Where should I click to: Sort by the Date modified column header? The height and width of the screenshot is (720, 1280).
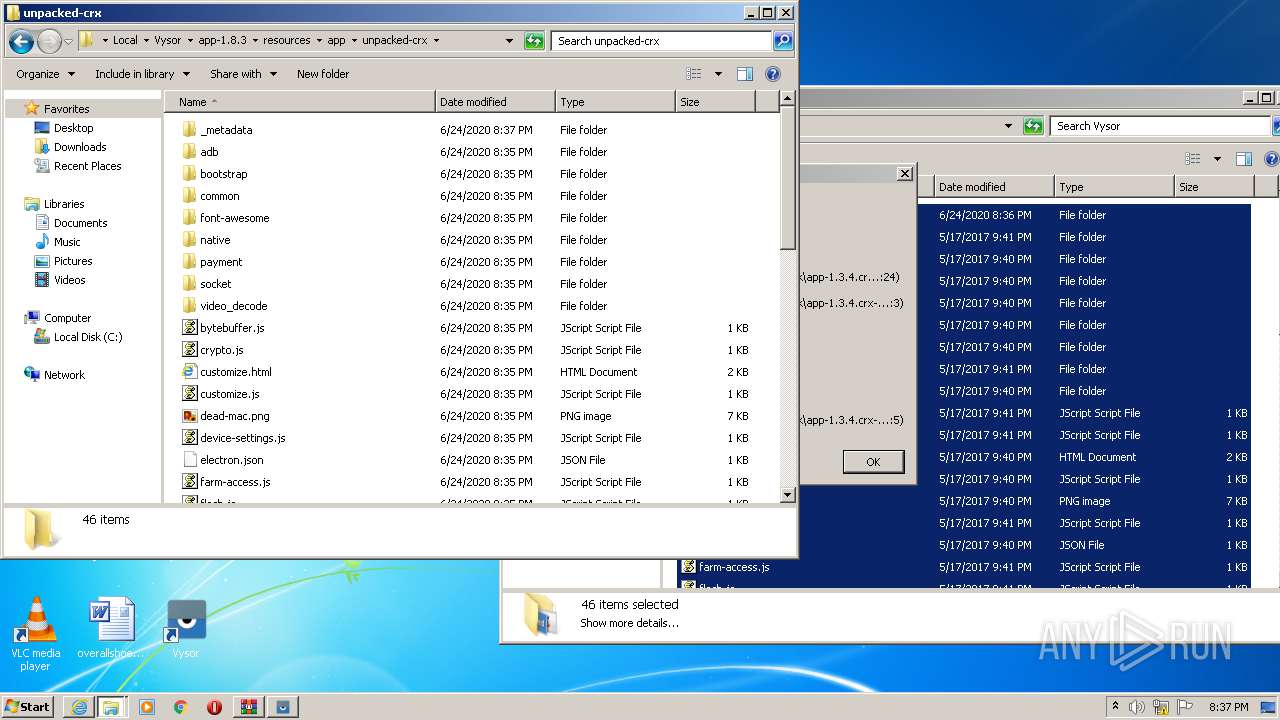click(495, 102)
